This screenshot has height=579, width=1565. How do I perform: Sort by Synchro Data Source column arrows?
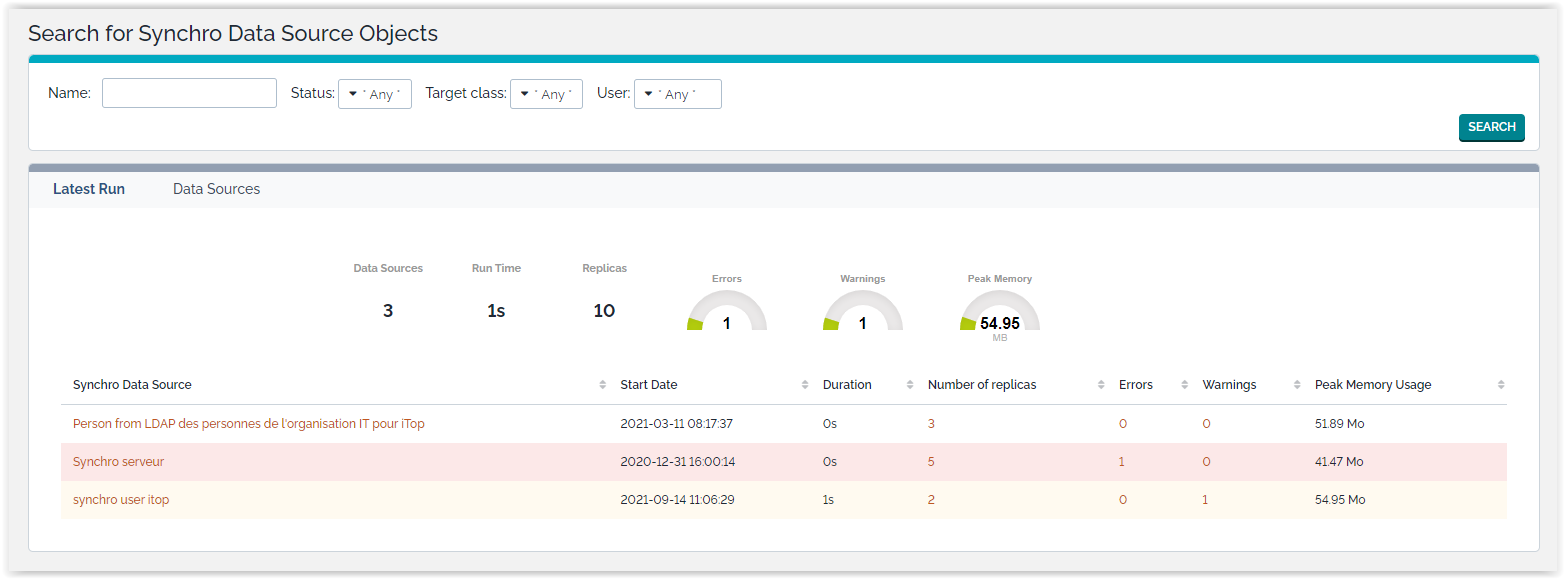pos(602,385)
